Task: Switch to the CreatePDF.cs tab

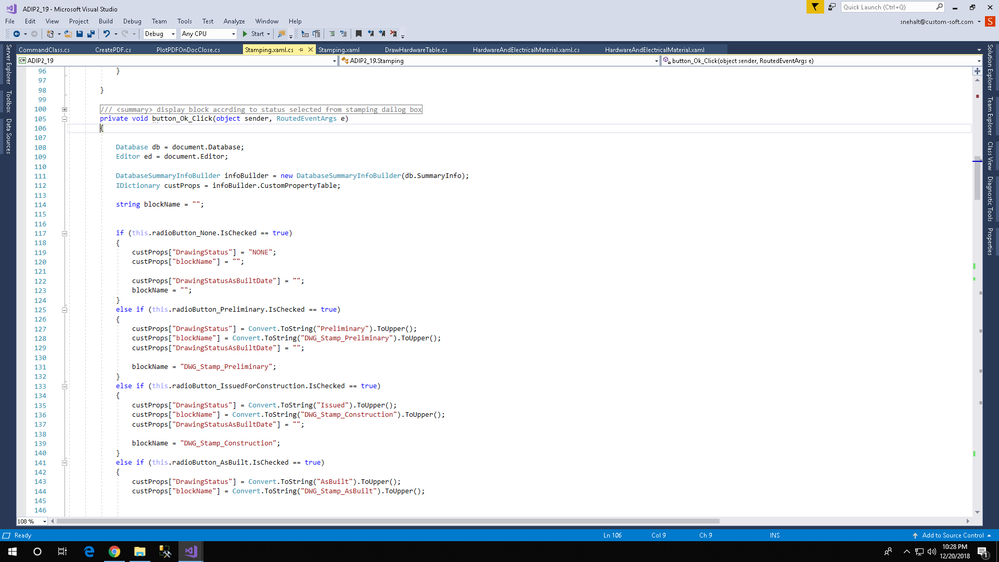Action: 113,49
